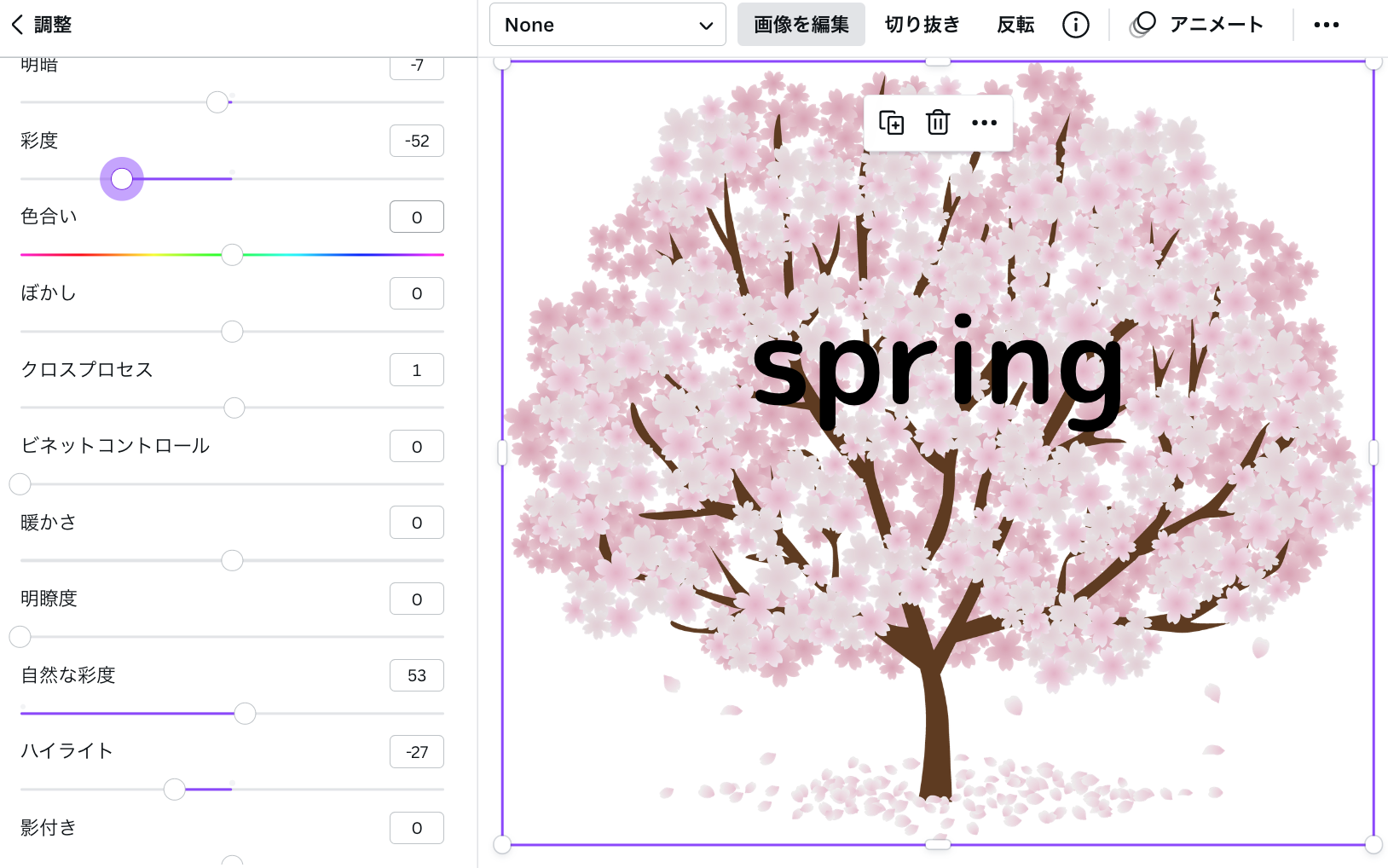The width and height of the screenshot is (1388, 868).
Task: Click the 自然な彩度 slider handle
Action: click(x=245, y=714)
